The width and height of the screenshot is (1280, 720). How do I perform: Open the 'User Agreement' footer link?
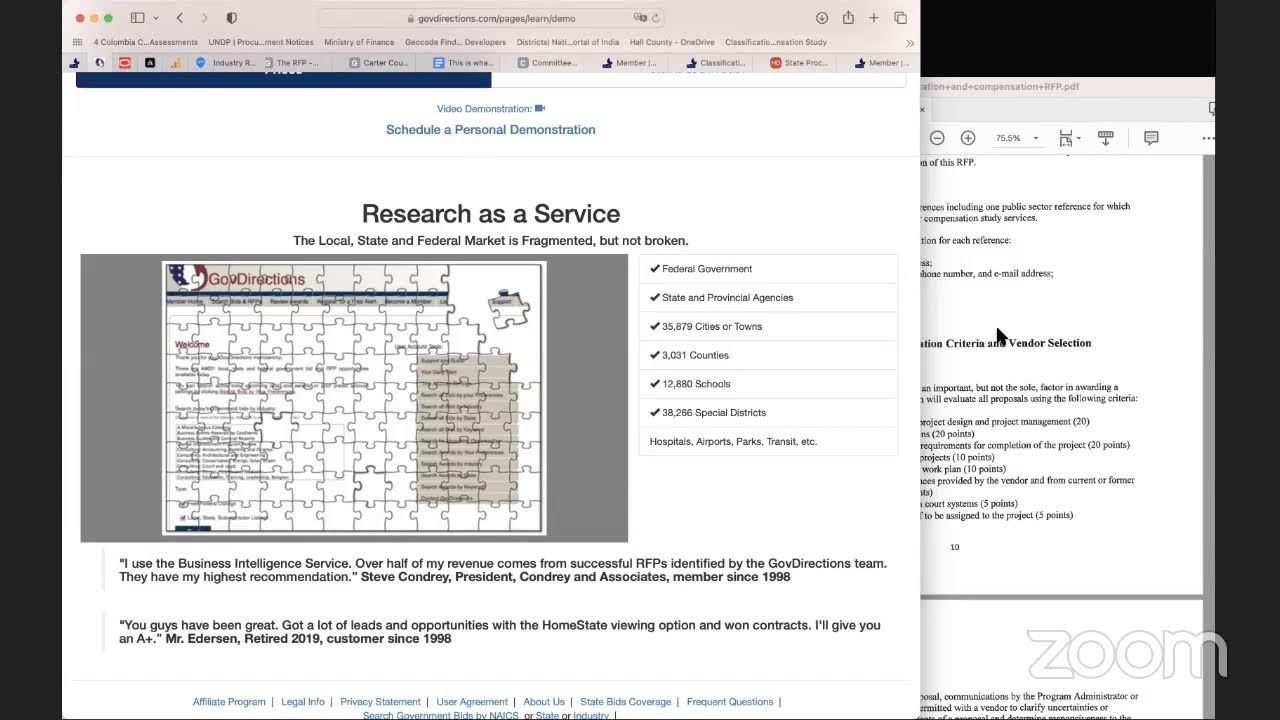coord(472,702)
